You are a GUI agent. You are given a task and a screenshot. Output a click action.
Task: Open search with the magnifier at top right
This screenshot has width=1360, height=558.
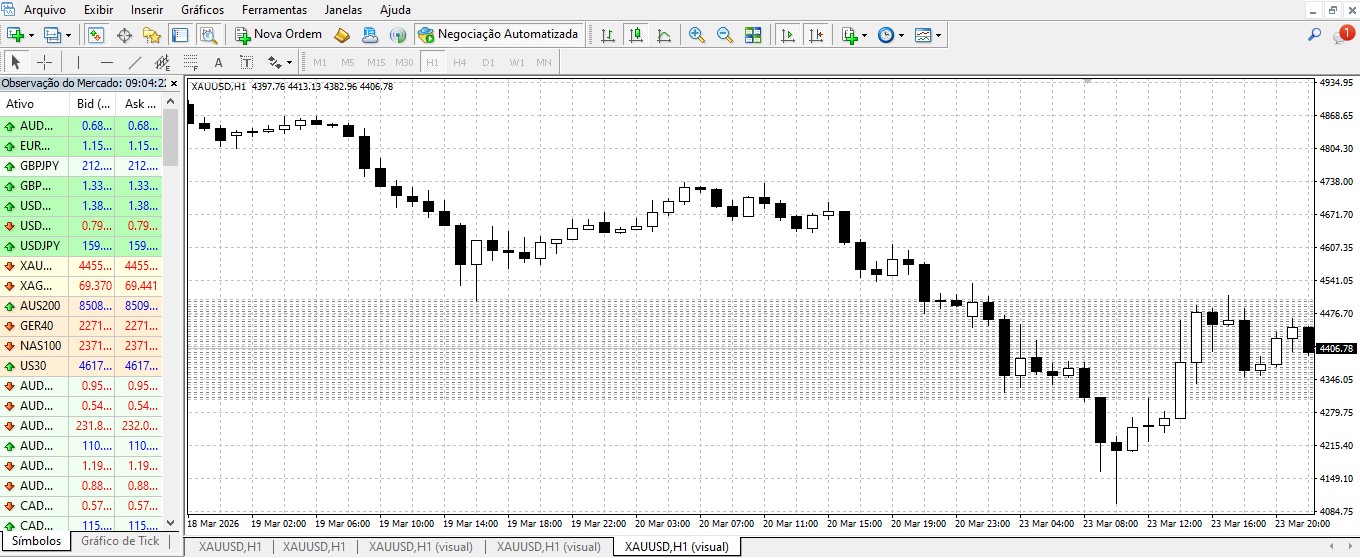click(x=1315, y=35)
